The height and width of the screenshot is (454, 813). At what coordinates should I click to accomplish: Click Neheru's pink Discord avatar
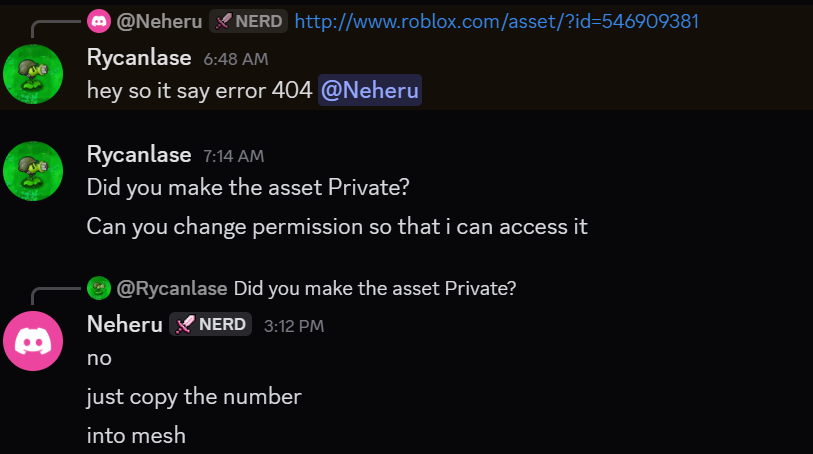33,341
